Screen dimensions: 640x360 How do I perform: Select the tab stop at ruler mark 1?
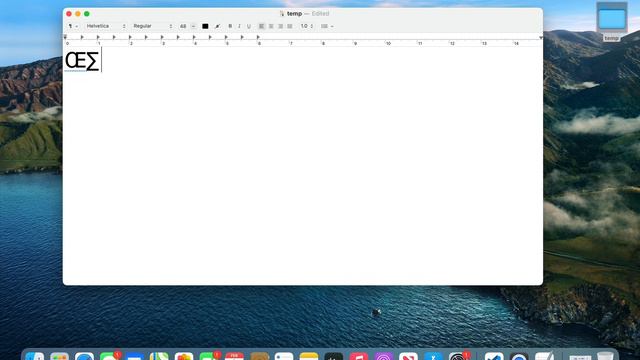pos(98,37)
